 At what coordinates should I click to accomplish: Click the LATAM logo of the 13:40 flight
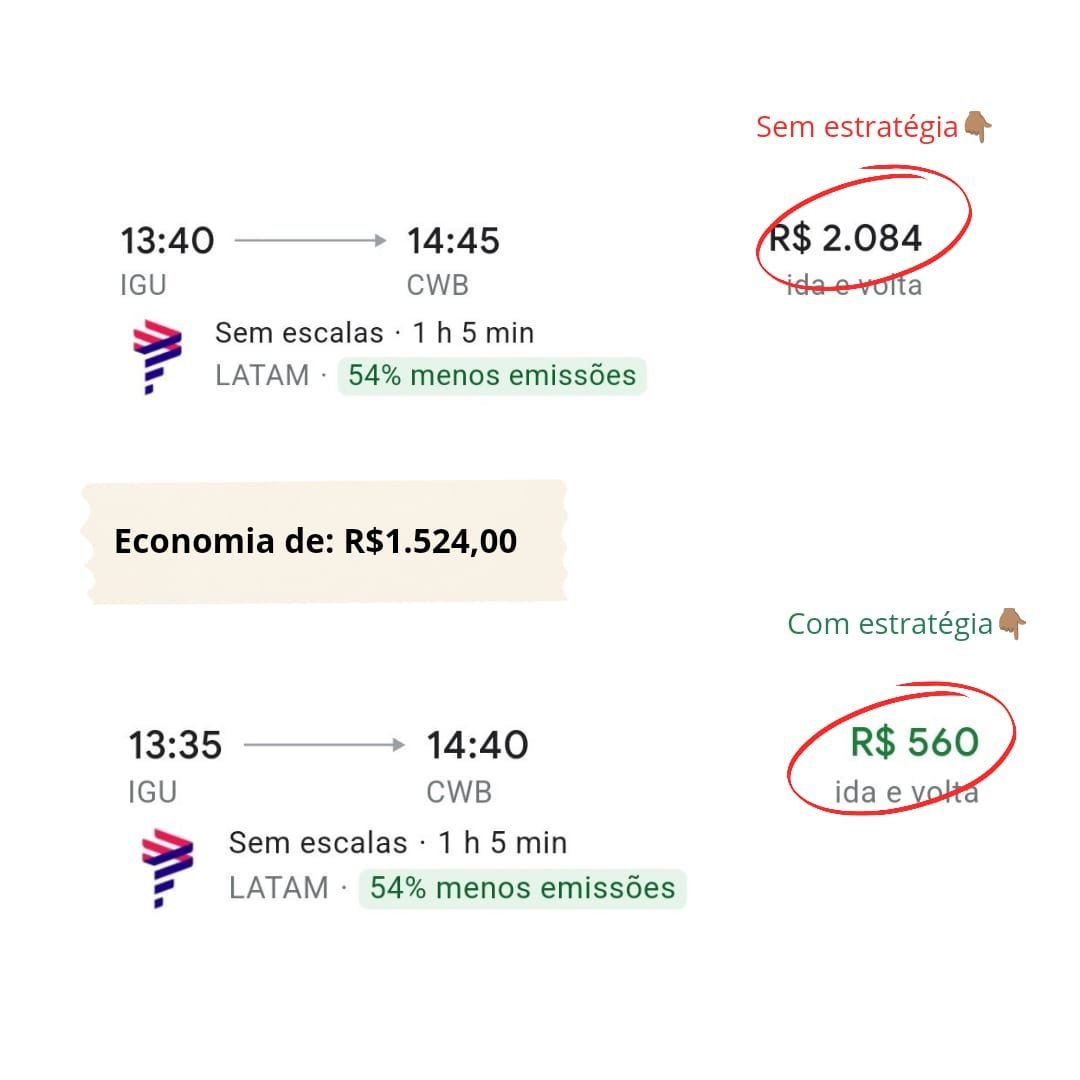coord(157,356)
